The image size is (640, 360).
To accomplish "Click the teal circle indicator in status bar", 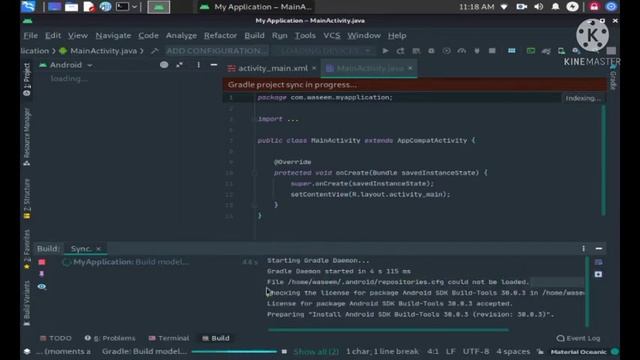I will tap(615, 351).
